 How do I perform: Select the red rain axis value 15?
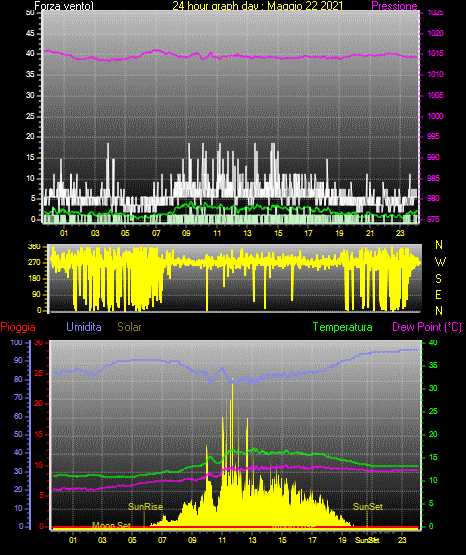[x=39, y=434]
